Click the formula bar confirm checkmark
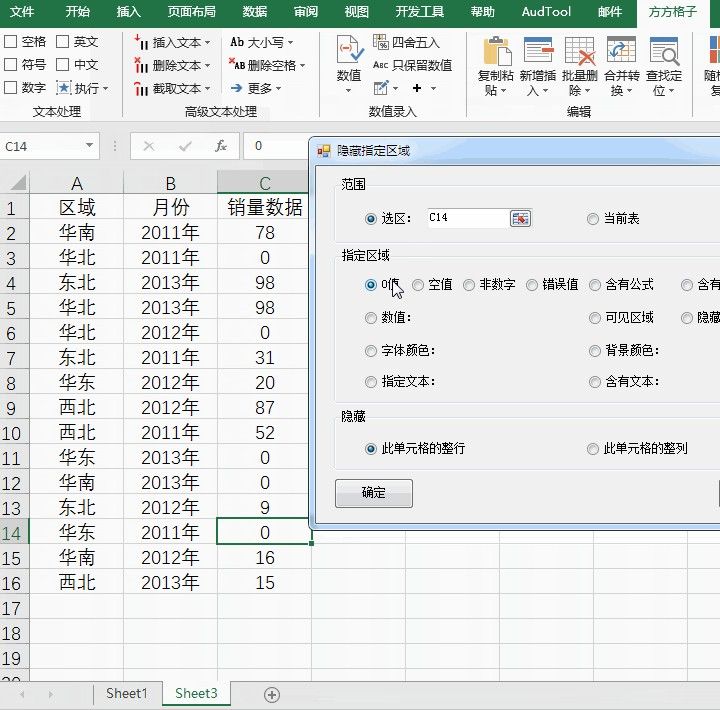 185,147
